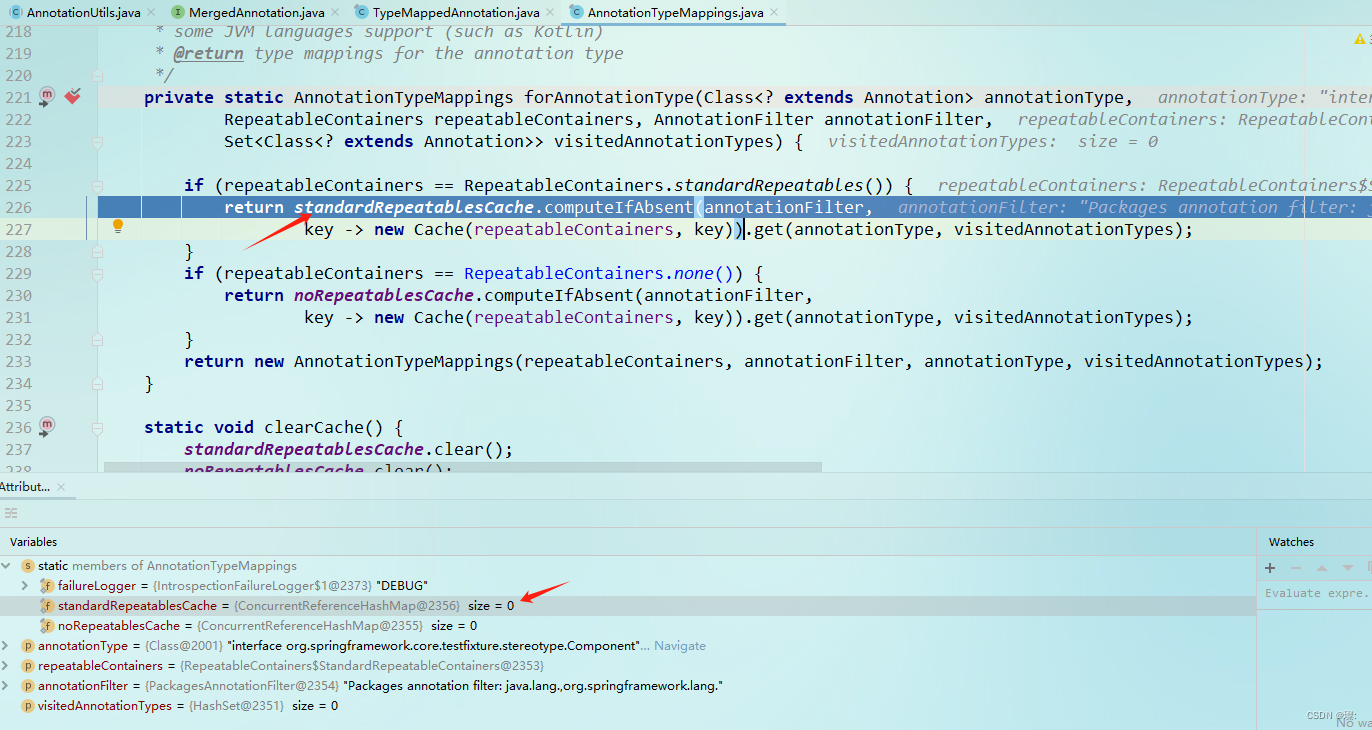Click TypeMappedAnnotation.java class file icon
The image size is (1372, 730).
362,13
